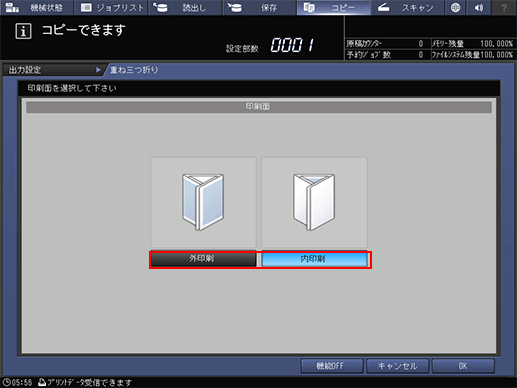Click the メモリー残量 100.000% readout
Screen dimensions: 517x388
coord(473,44)
